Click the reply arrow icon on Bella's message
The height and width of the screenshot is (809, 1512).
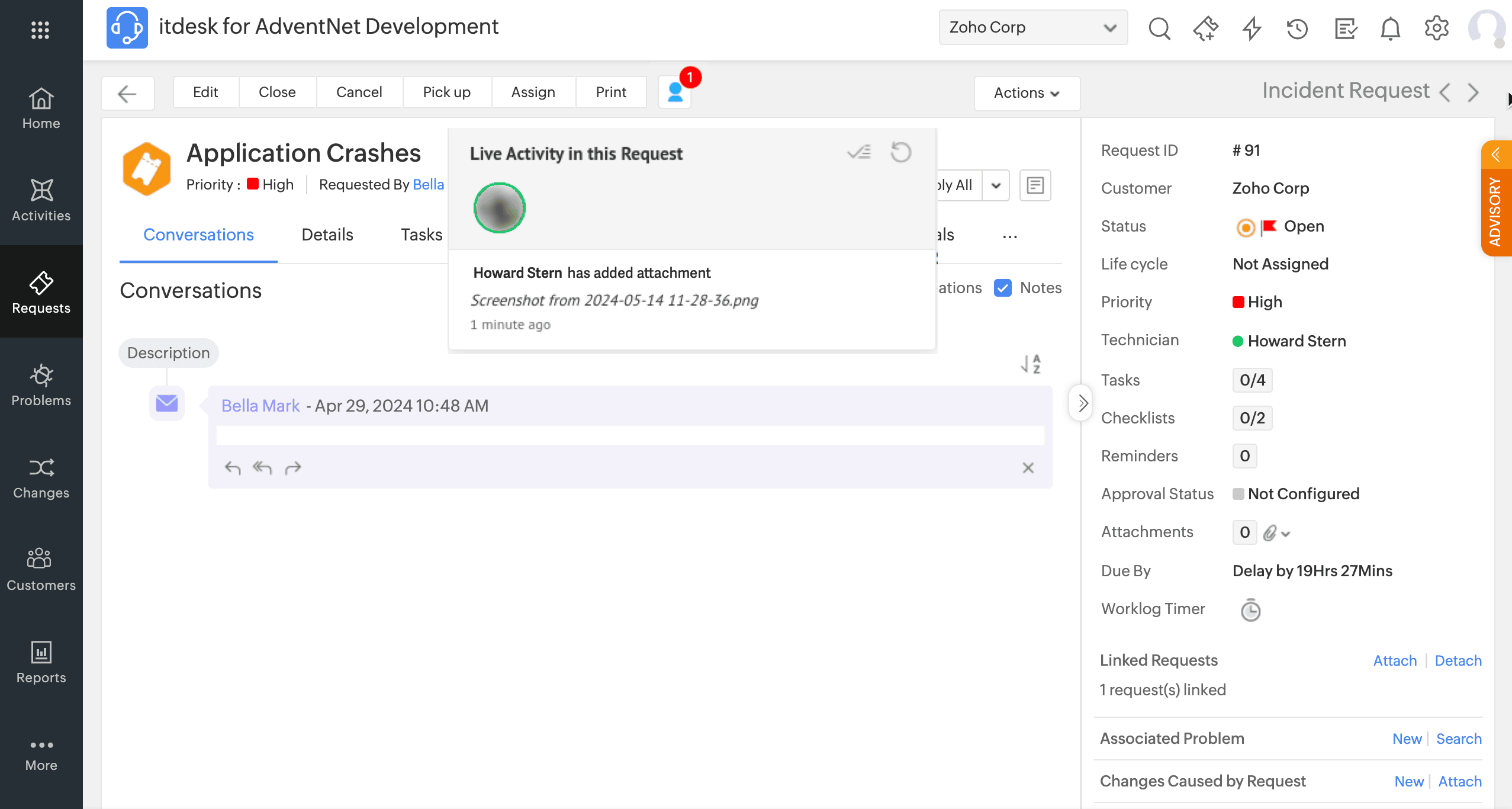tap(233, 468)
